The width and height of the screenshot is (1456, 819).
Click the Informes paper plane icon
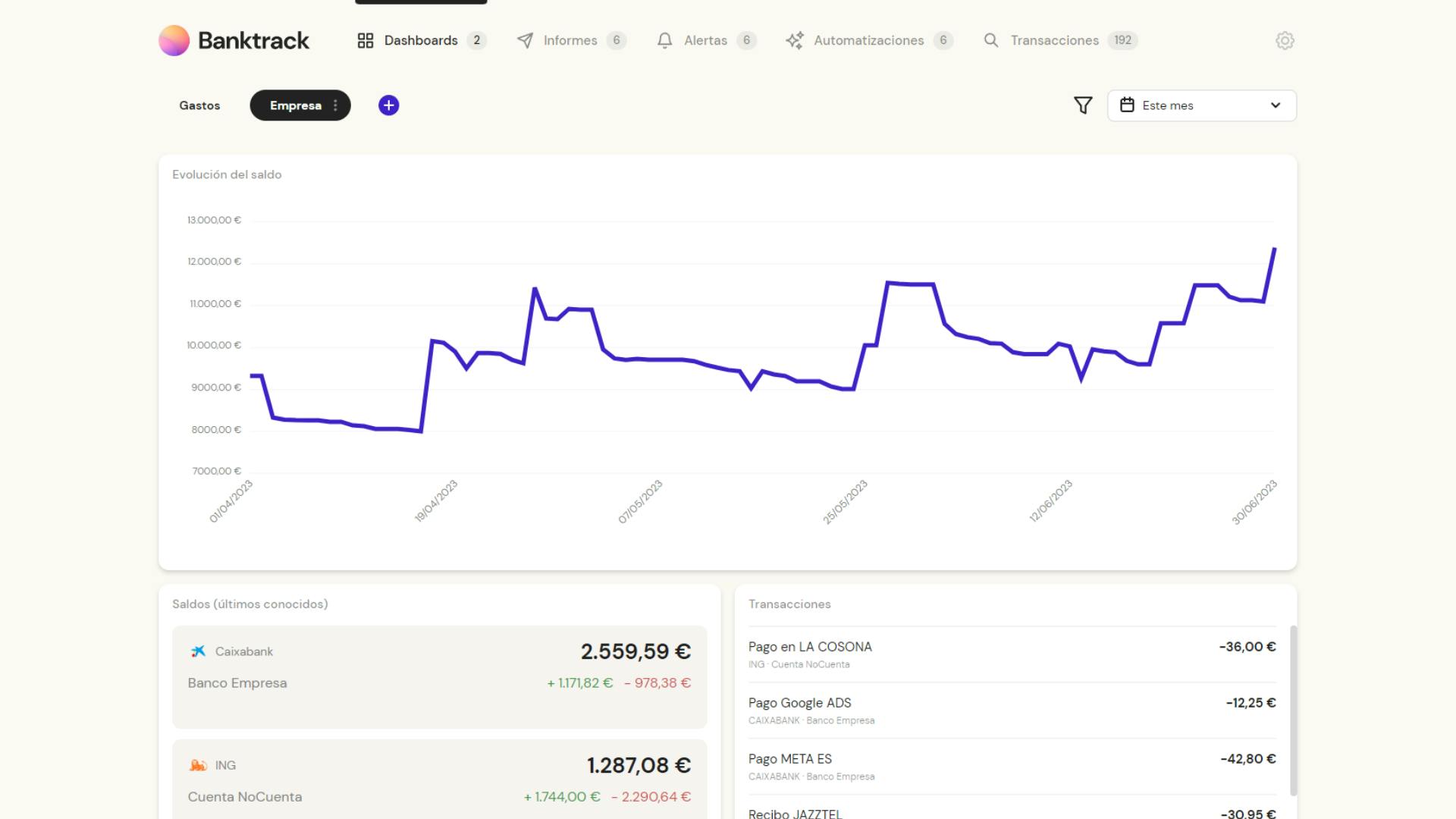coord(525,40)
